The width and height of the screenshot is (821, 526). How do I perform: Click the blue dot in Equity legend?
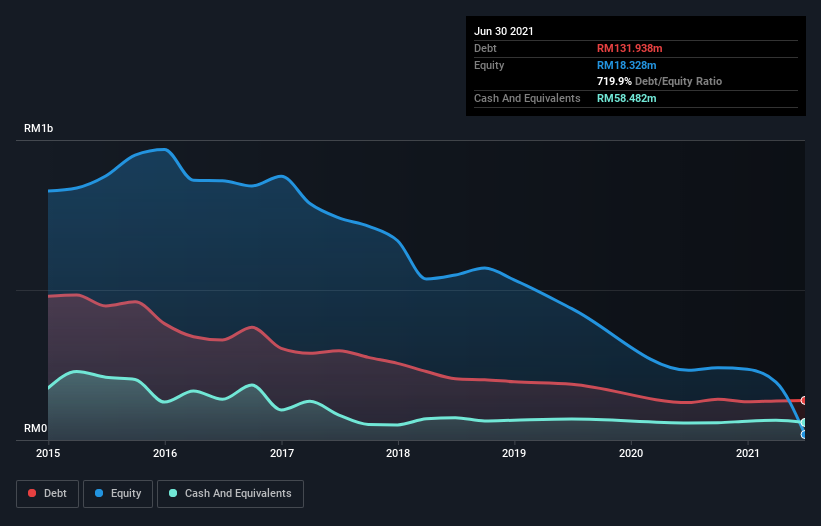click(99, 493)
